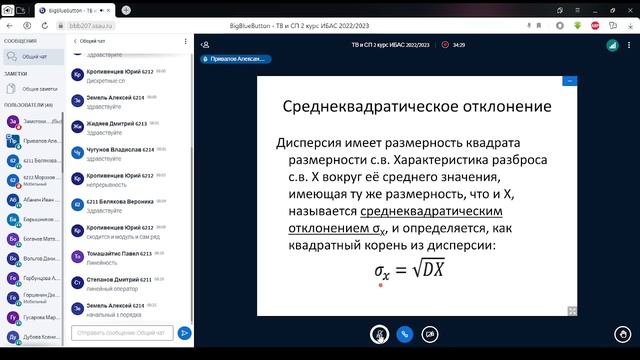This screenshot has height=360, width=640.
Task: Minimize the presentation with the blue button
Action: coord(569,81)
